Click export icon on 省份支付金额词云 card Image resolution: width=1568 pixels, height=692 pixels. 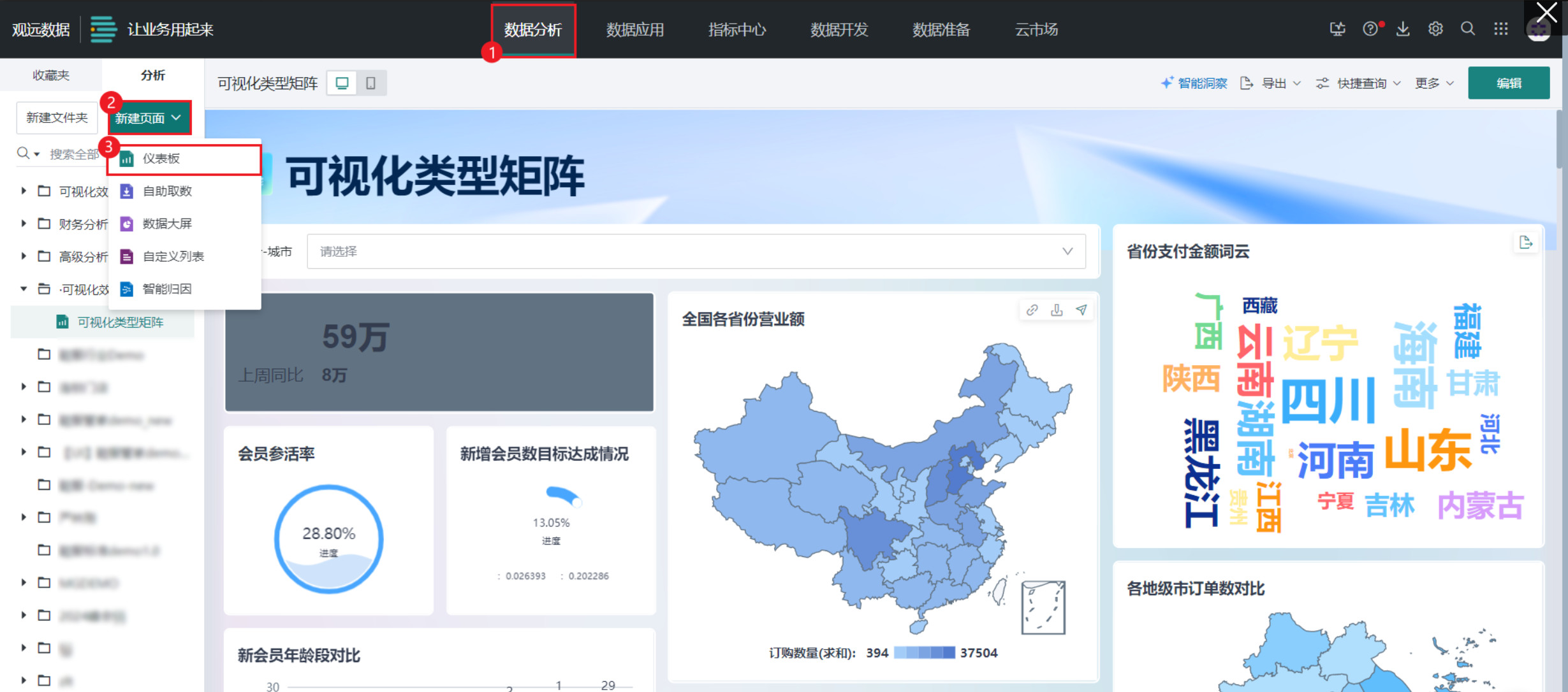[x=1526, y=243]
